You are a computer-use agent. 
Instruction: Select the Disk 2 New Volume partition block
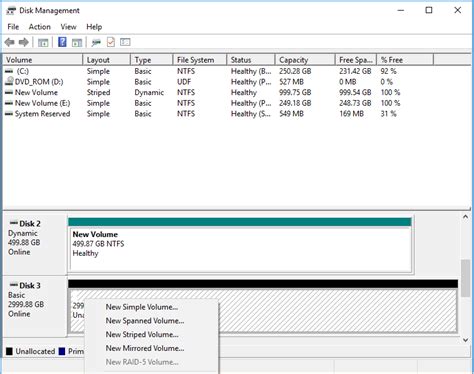point(240,245)
